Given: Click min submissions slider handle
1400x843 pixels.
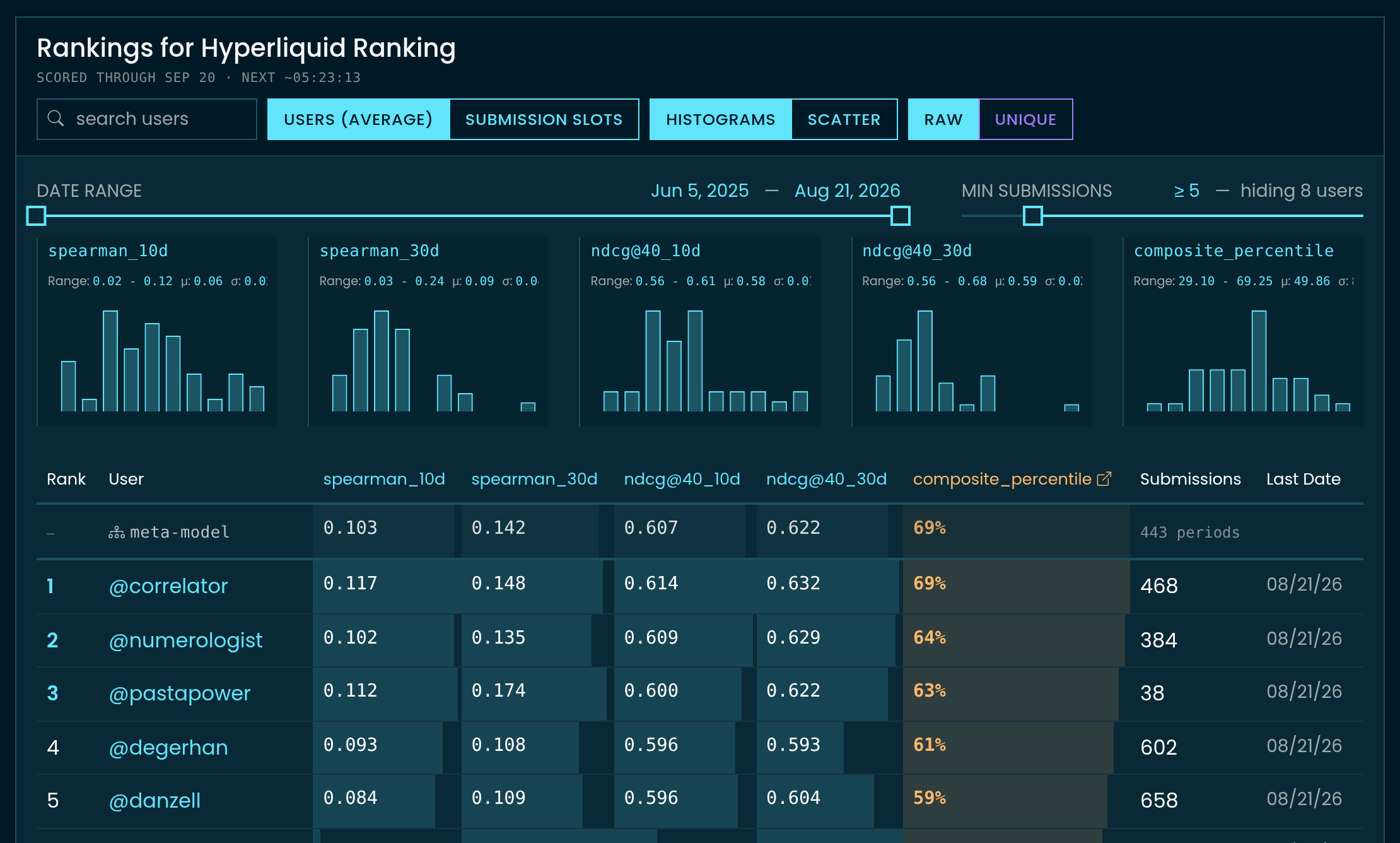Looking at the screenshot, I should click(x=1032, y=216).
